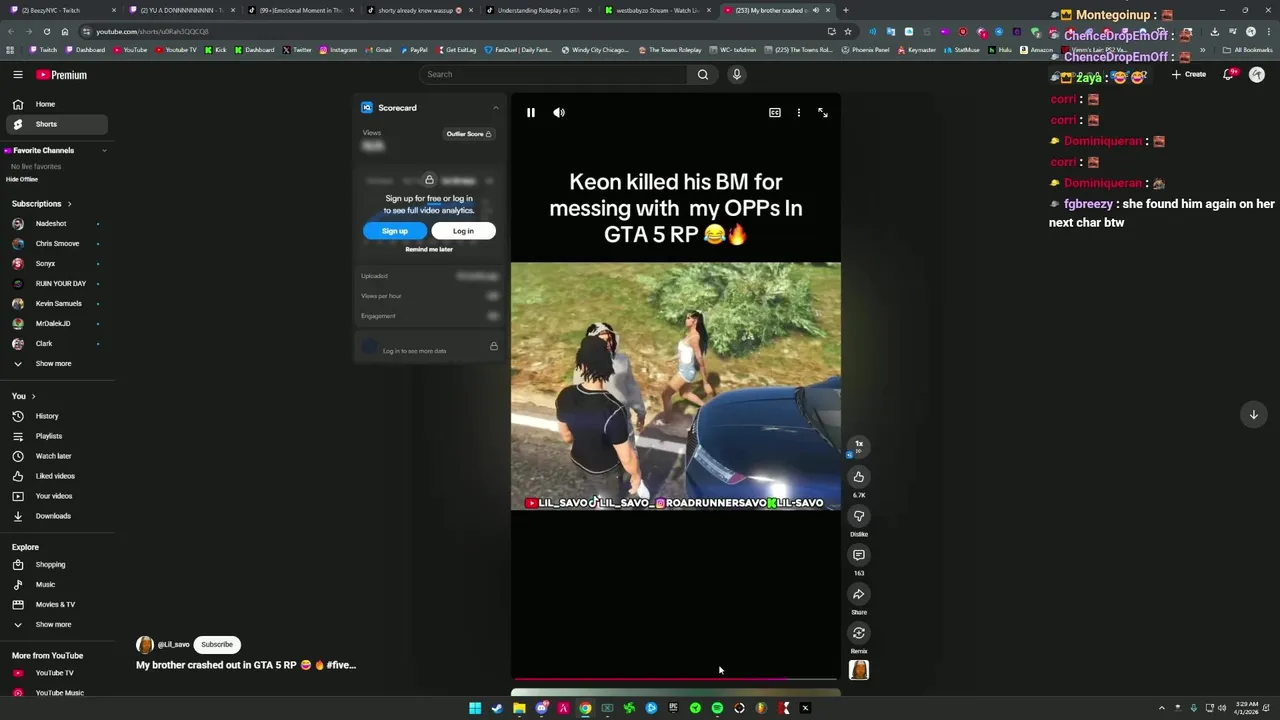Open YouTube TV under More from YouTube

click(55, 673)
